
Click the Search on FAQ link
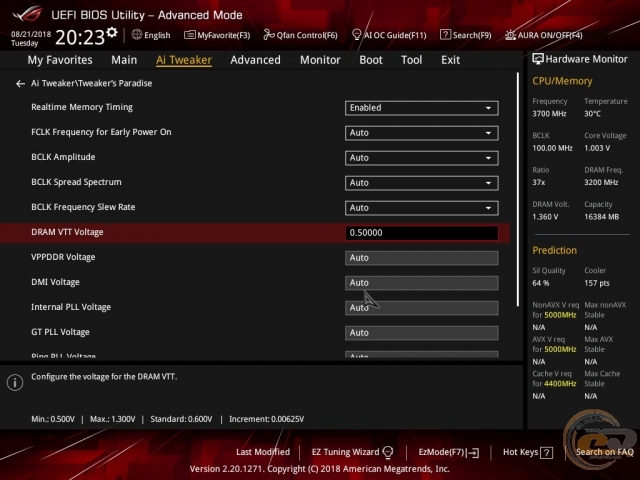(x=604, y=452)
